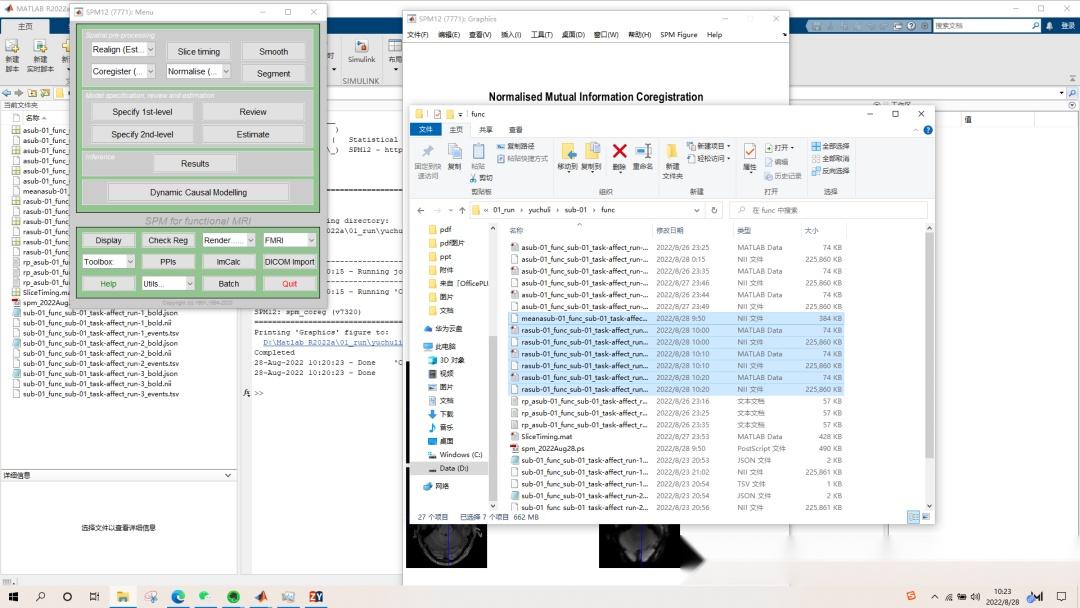Click Invert selection in Explorer ribbon

coord(830,171)
